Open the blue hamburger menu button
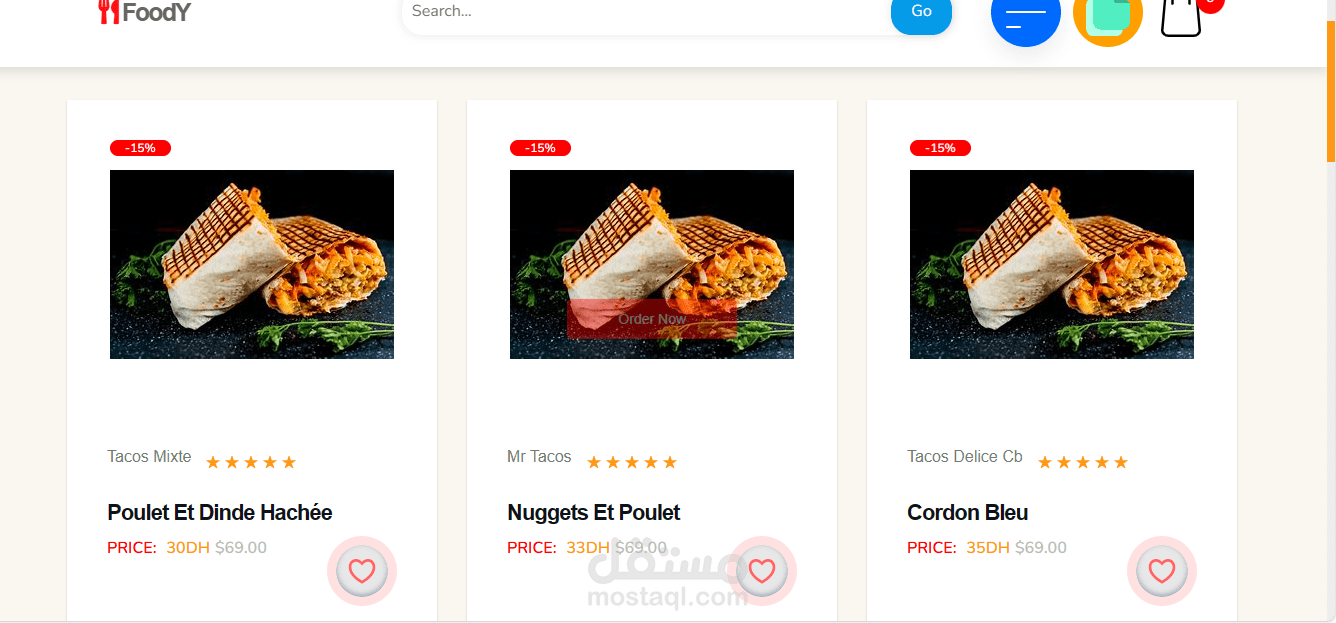Viewport: 1336px width, 623px height. coord(1026,14)
